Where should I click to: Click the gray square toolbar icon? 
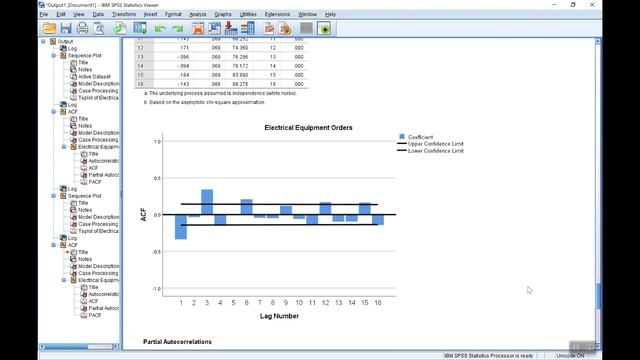pyautogui.click(x=306, y=28)
